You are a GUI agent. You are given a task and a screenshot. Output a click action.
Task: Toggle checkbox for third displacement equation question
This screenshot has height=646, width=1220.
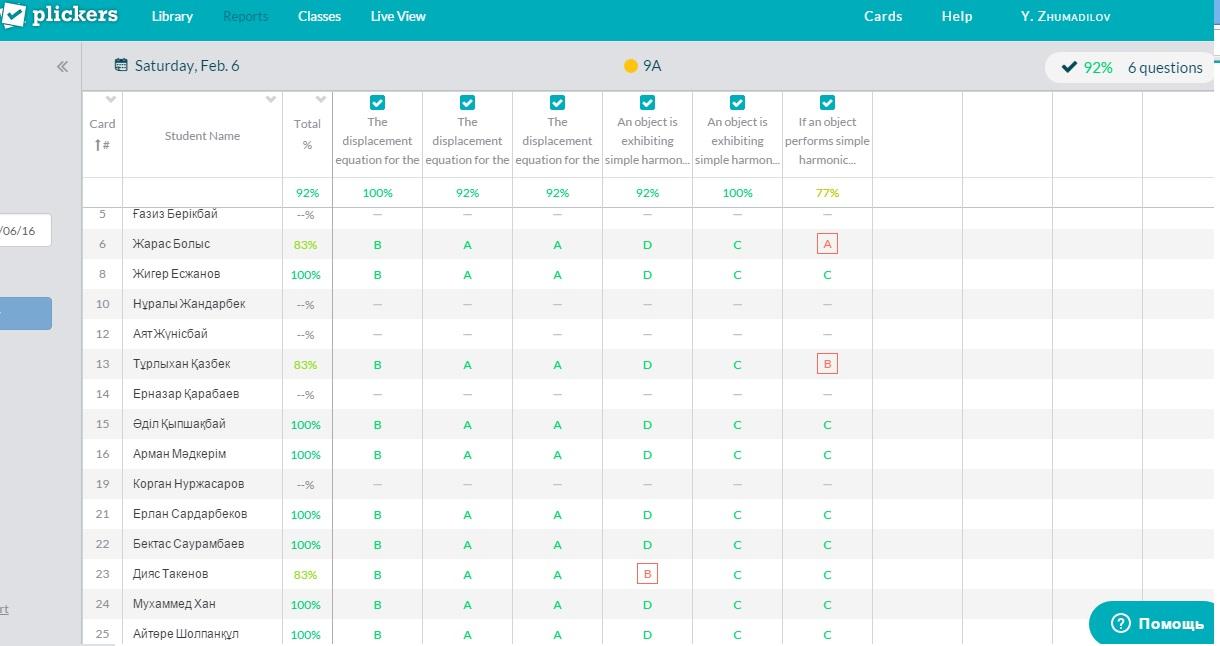tap(557, 102)
